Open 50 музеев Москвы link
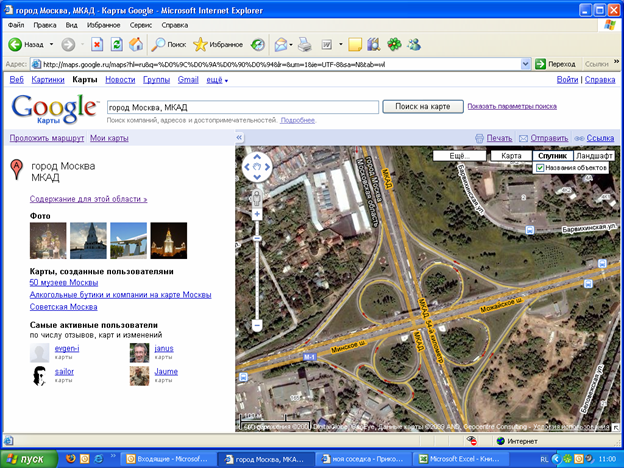The width and height of the screenshot is (625, 469). tap(64, 283)
